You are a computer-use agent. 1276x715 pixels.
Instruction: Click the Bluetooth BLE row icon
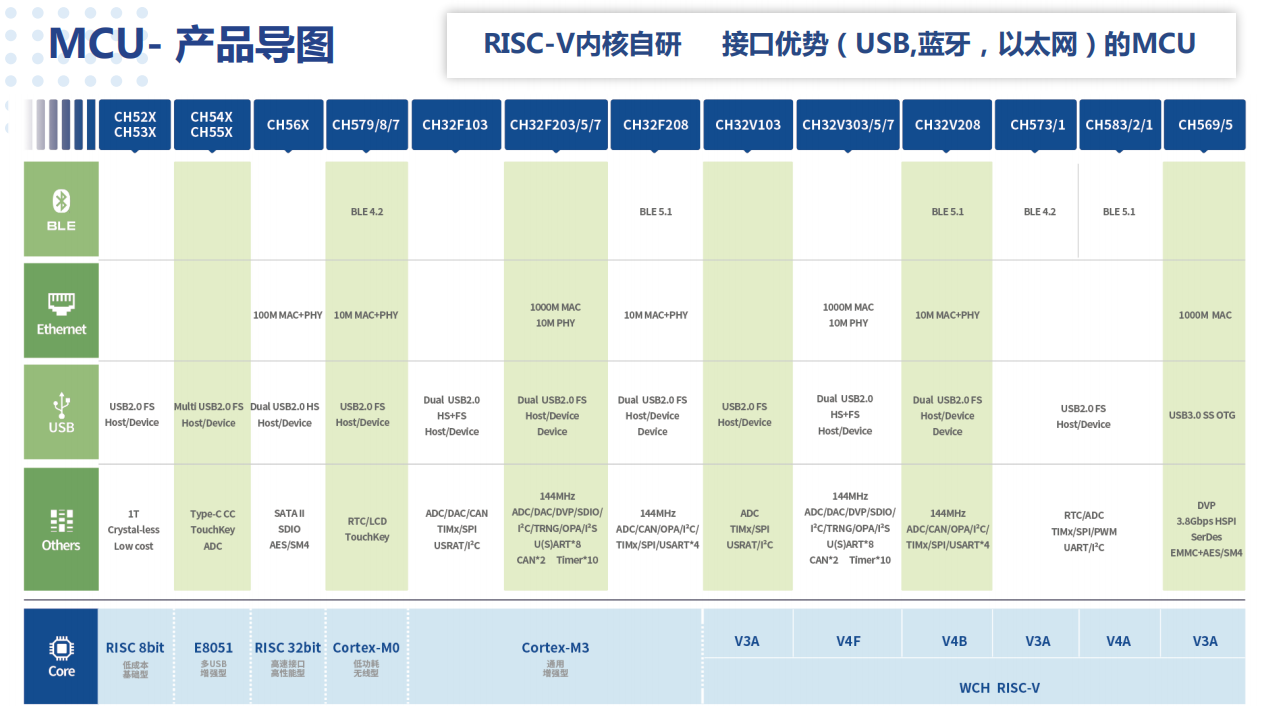point(61,202)
